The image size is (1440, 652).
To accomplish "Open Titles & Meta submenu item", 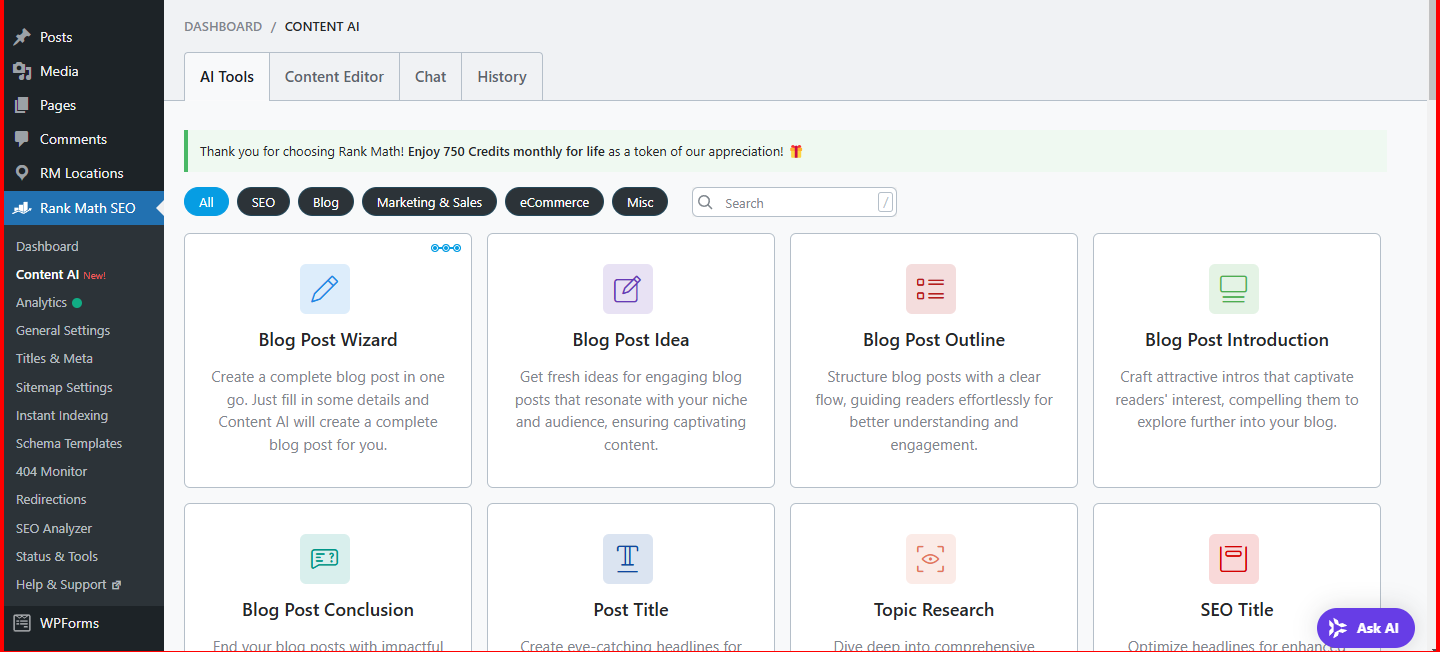I will [54, 358].
